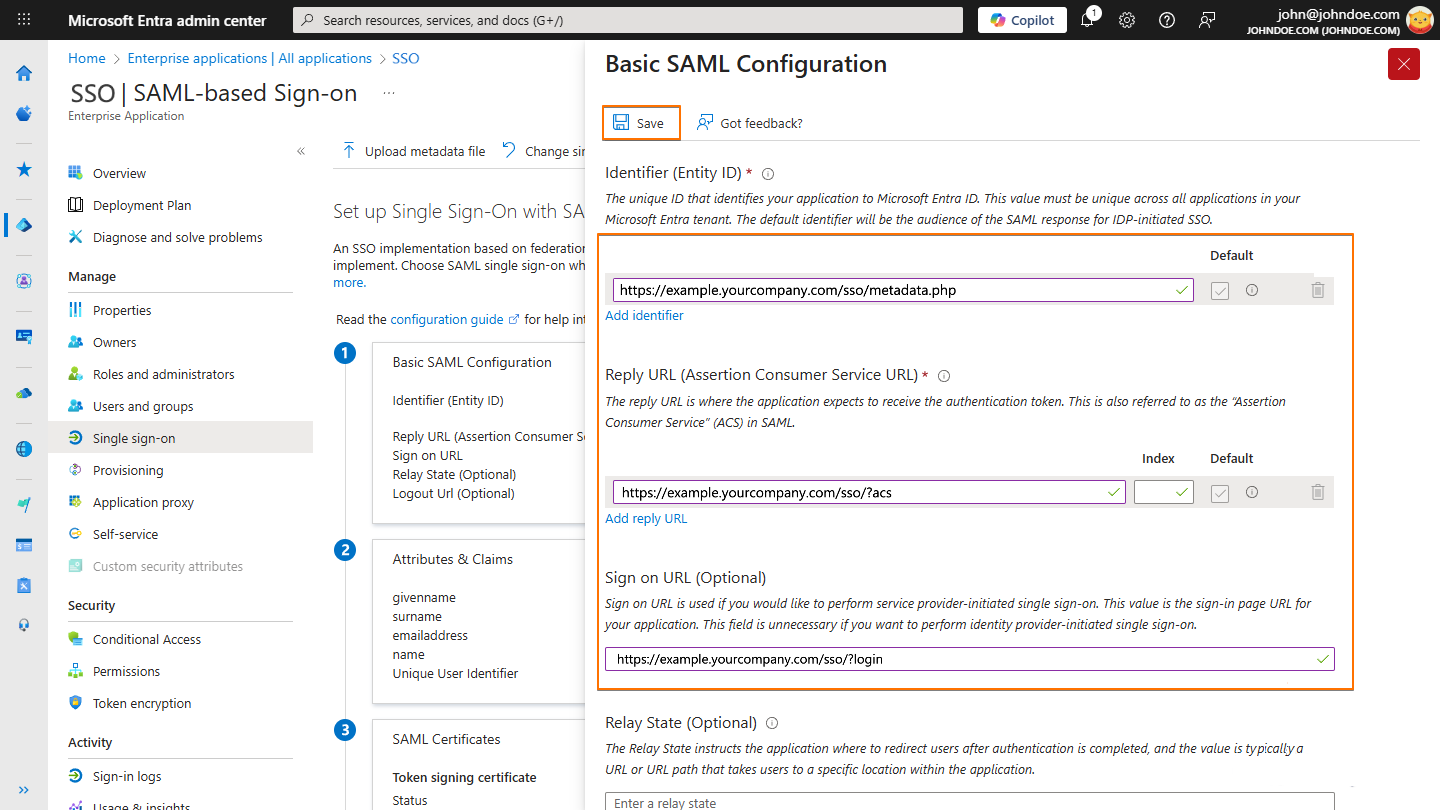Image resolution: width=1440 pixels, height=810 pixels.
Task: Launch Copilot from the top bar
Action: coord(1022,19)
